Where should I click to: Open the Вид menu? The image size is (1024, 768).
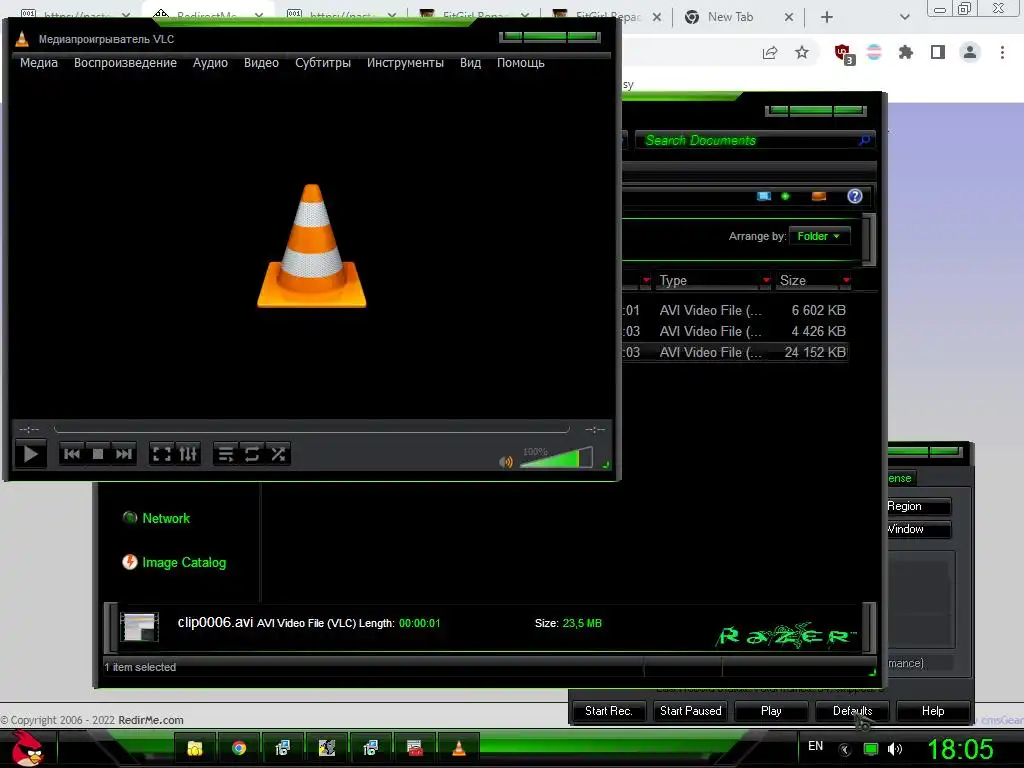pos(470,63)
